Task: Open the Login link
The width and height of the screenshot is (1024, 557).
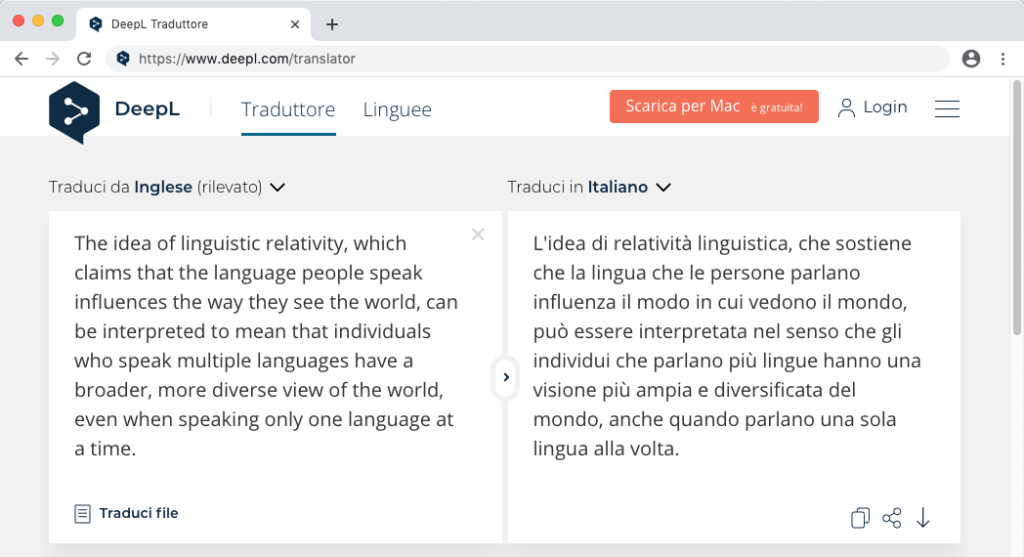Action: tap(872, 107)
